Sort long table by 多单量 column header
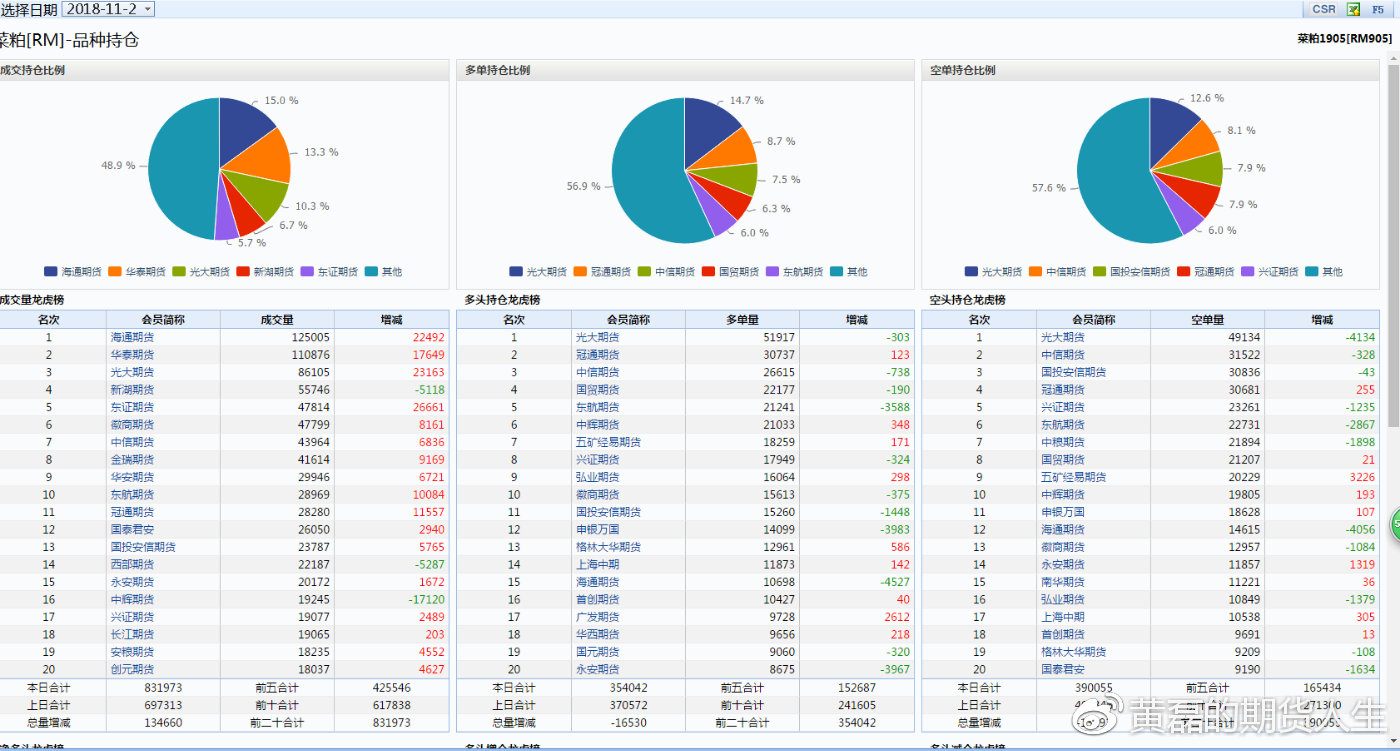Screen dimensions: 1400x751 (x=742, y=320)
